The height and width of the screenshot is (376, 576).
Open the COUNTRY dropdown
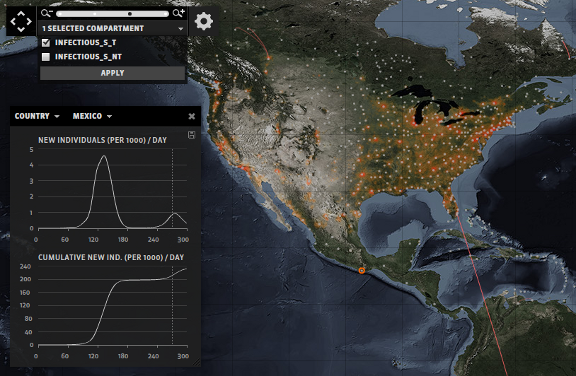37,116
